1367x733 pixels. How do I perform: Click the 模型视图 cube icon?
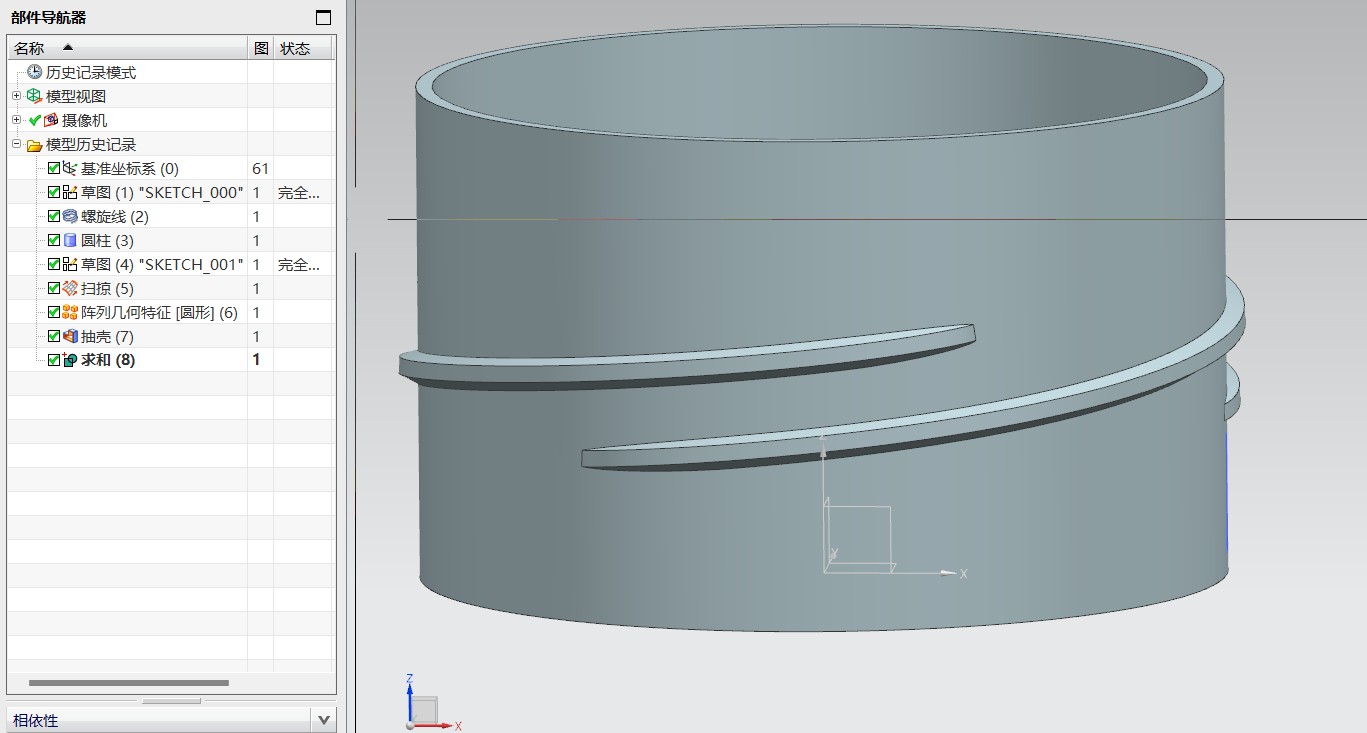35,96
